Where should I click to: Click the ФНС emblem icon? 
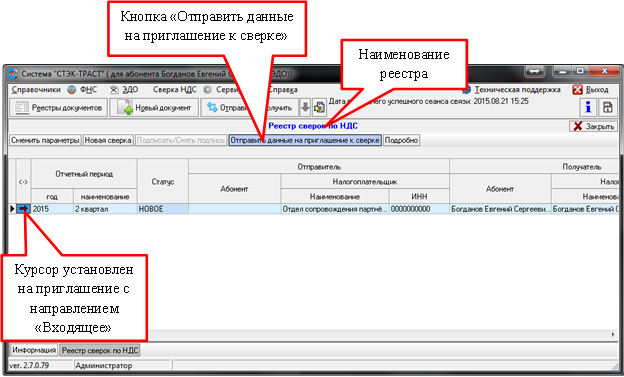coord(72,90)
